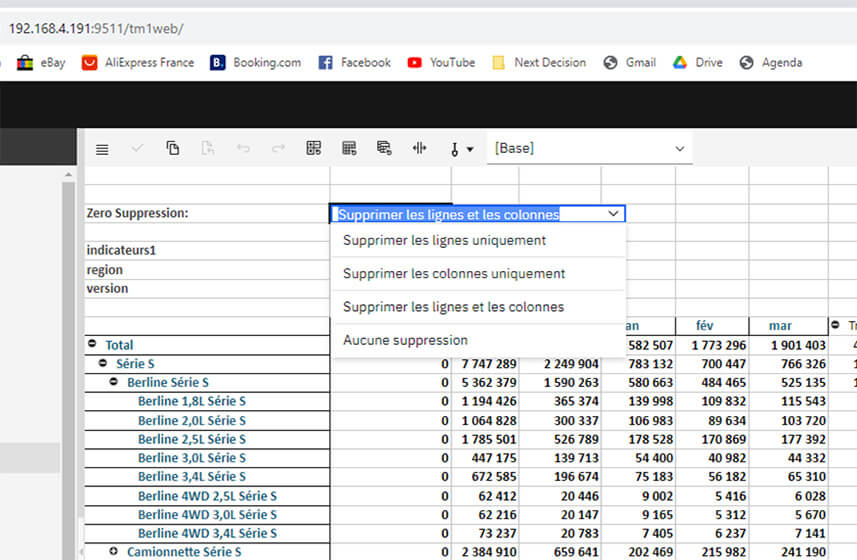857x560 pixels.
Task: Select Berline 4WD 3,0L Série S row
Action: click(207, 515)
